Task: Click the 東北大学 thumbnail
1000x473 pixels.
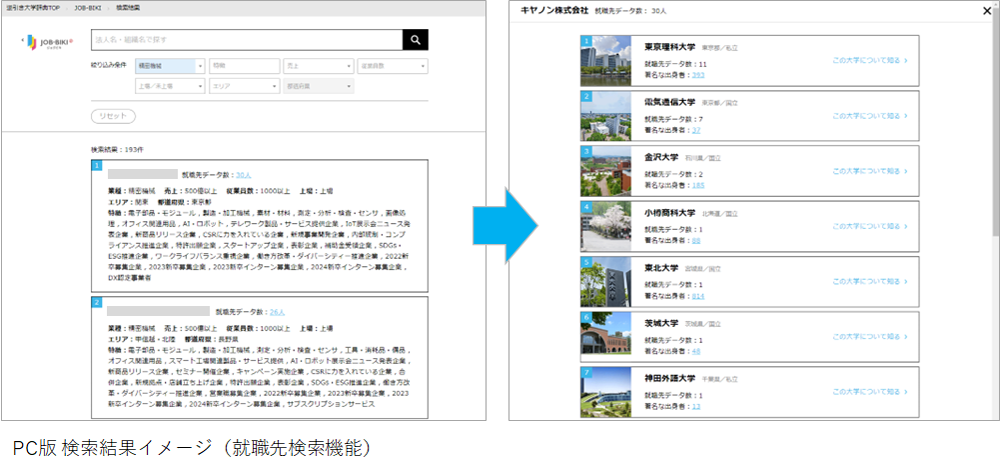Action: [606, 281]
